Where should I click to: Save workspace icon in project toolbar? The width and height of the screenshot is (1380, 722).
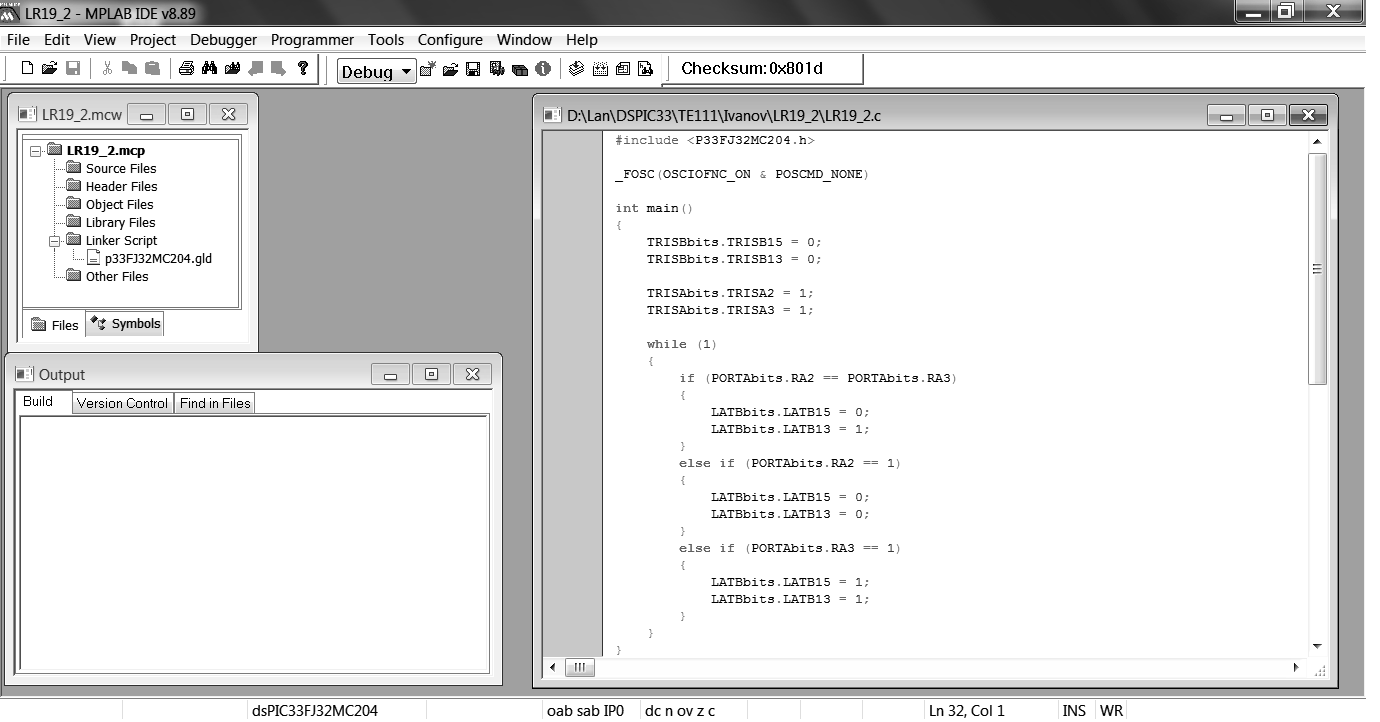point(473,69)
